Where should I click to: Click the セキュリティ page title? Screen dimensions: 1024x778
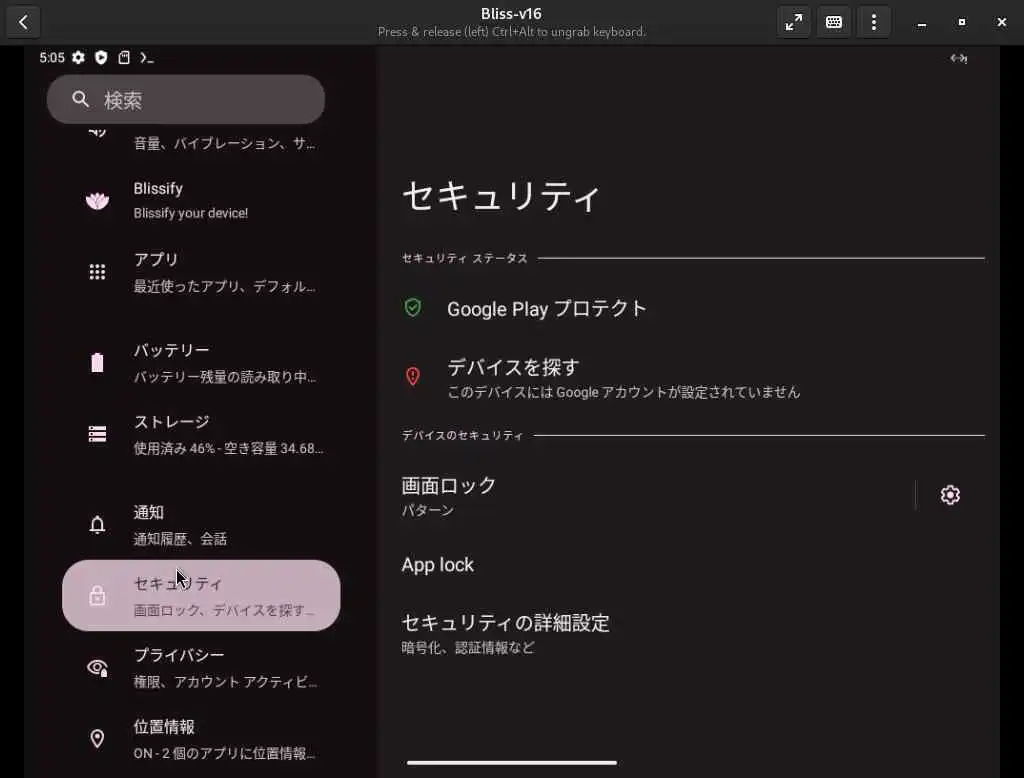tap(502, 196)
